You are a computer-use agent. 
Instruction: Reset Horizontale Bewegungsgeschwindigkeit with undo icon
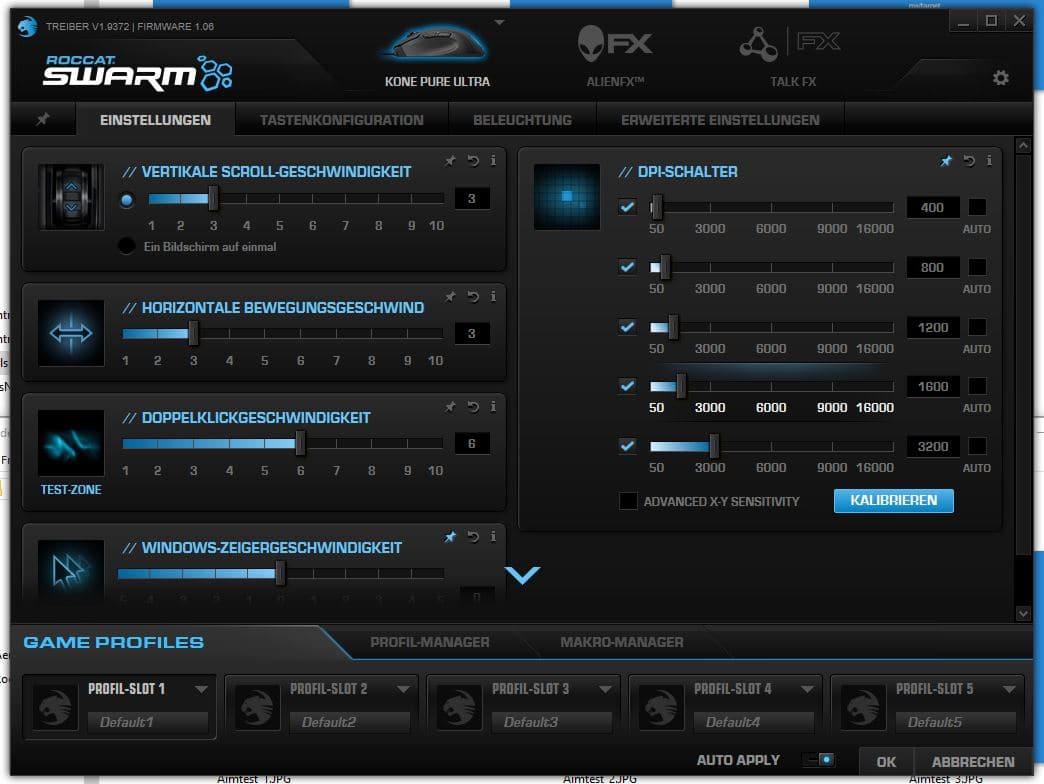point(472,297)
